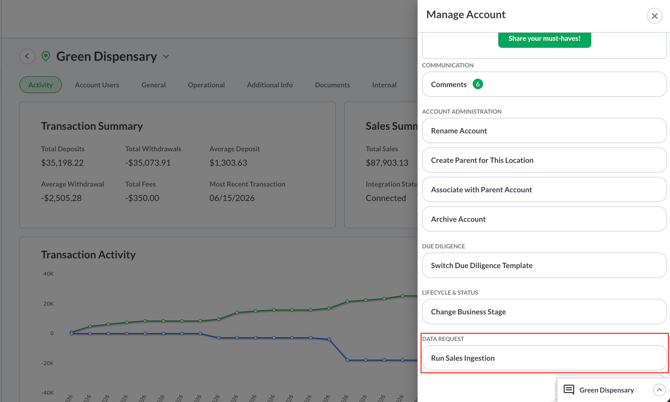
Task: Click the Total Deposits value $35,198.22
Action: [x=62, y=163]
